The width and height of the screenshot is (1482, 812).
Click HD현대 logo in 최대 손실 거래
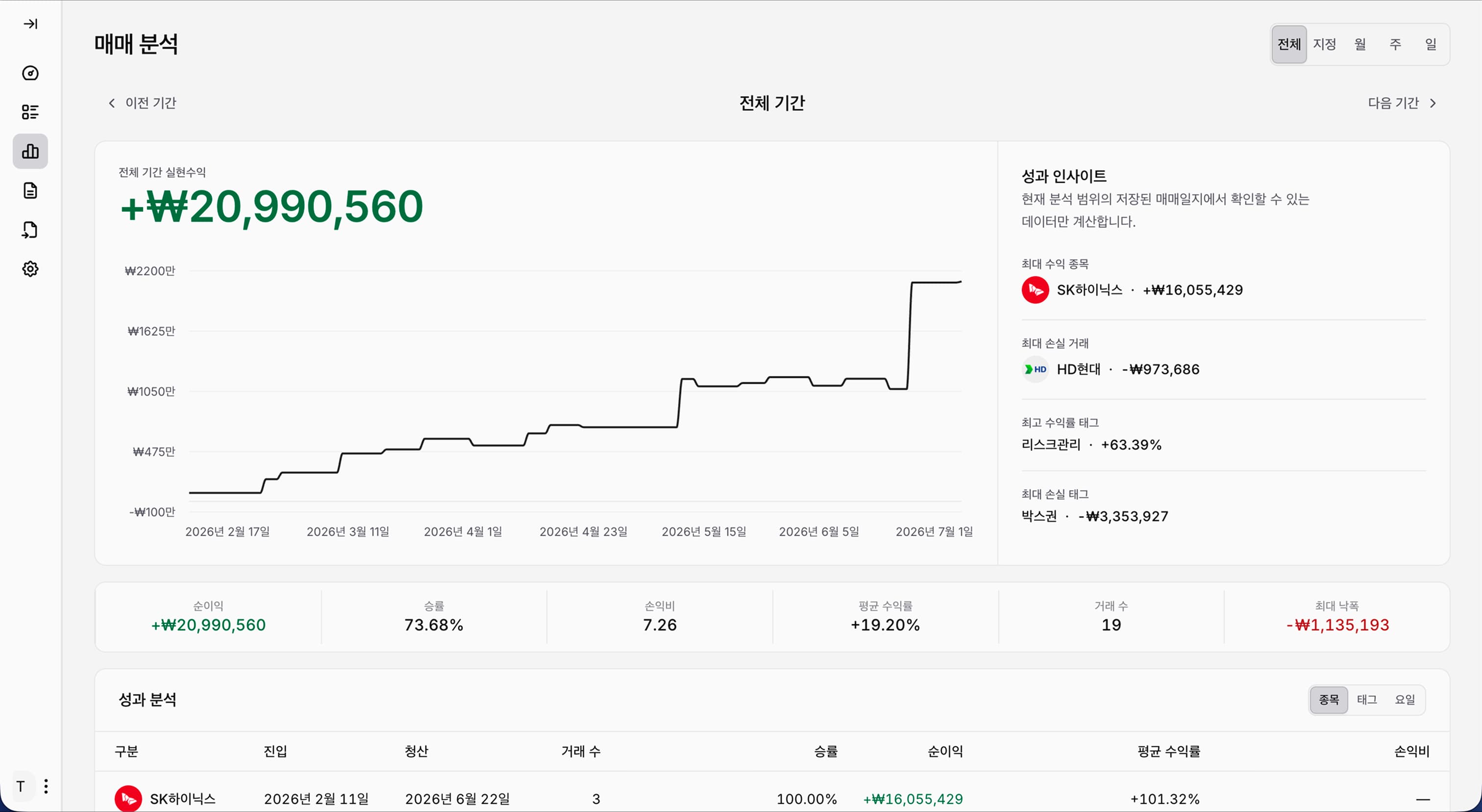tap(1035, 369)
